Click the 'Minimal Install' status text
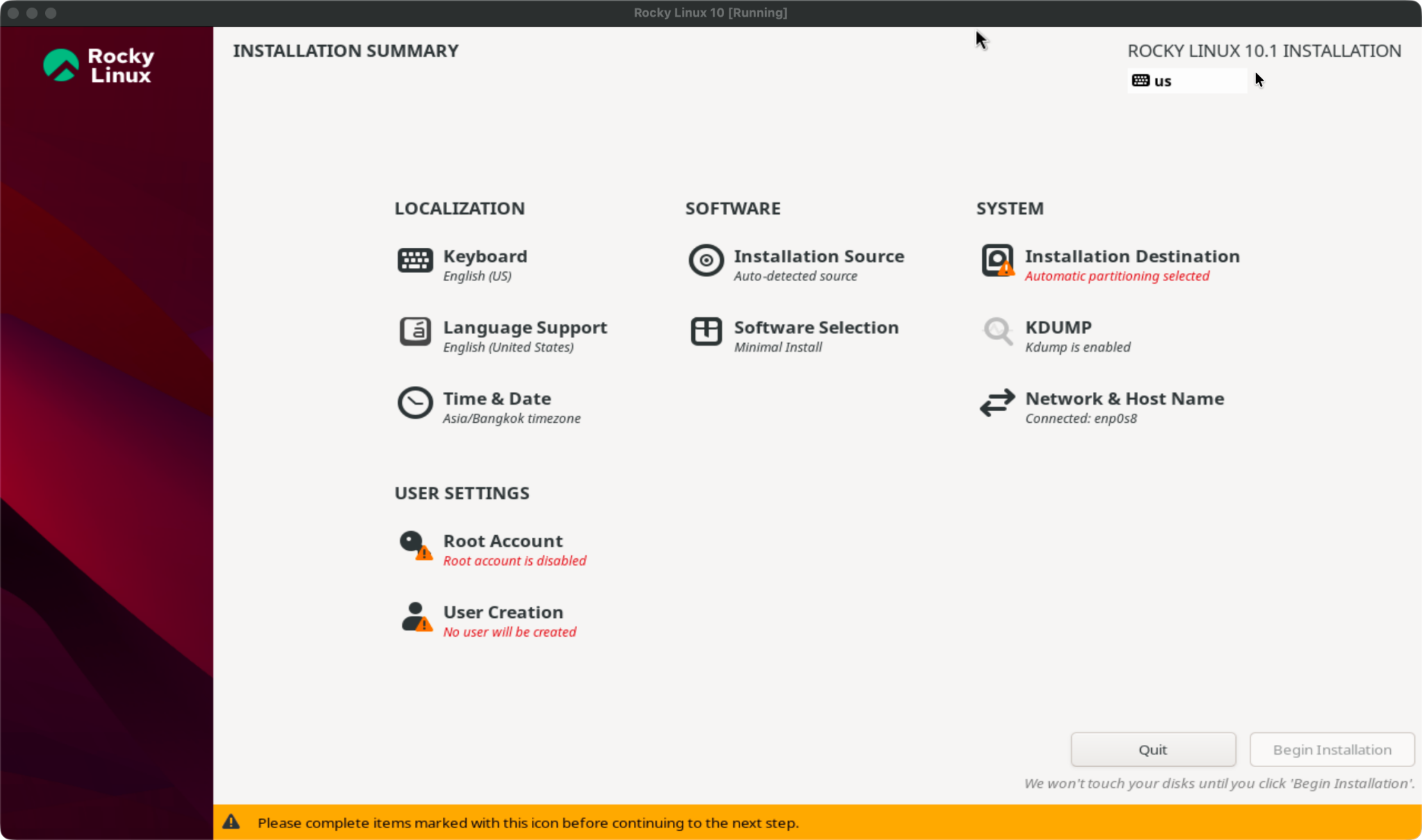Image resolution: width=1422 pixels, height=840 pixels. point(778,347)
